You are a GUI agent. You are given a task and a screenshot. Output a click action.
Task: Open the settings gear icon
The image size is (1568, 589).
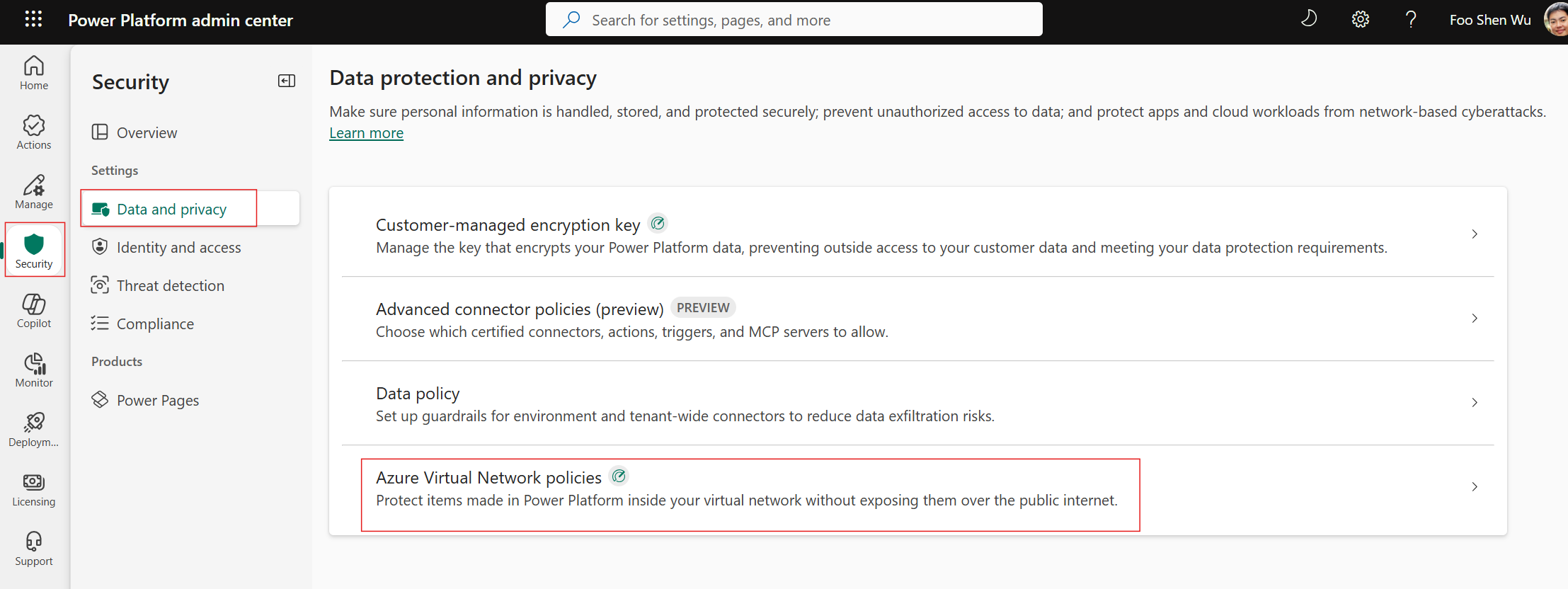[x=1360, y=20]
